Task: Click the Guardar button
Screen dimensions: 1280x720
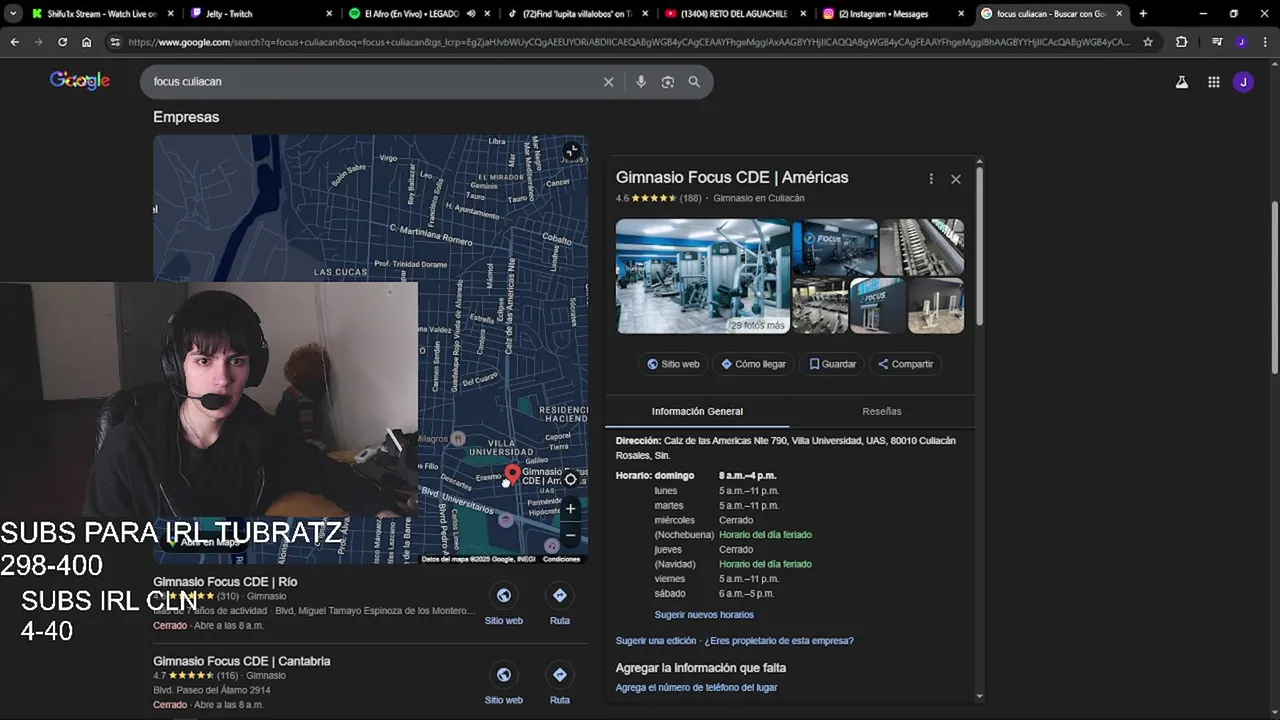Action: click(x=833, y=364)
